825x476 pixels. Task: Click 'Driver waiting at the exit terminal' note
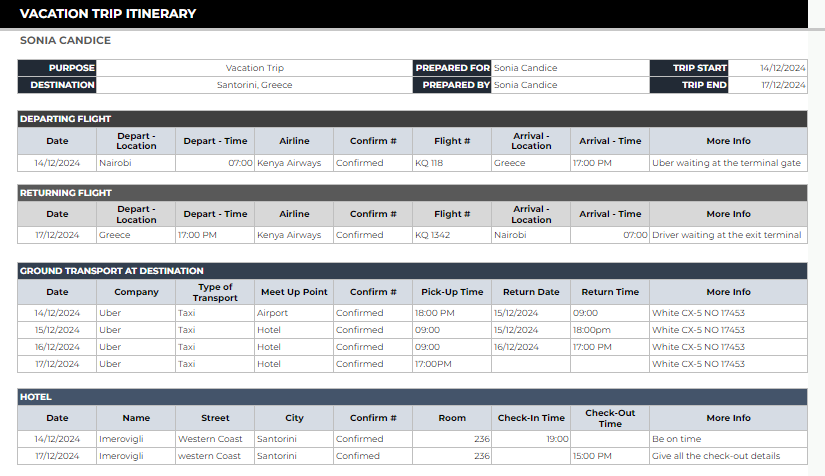pyautogui.click(x=727, y=235)
